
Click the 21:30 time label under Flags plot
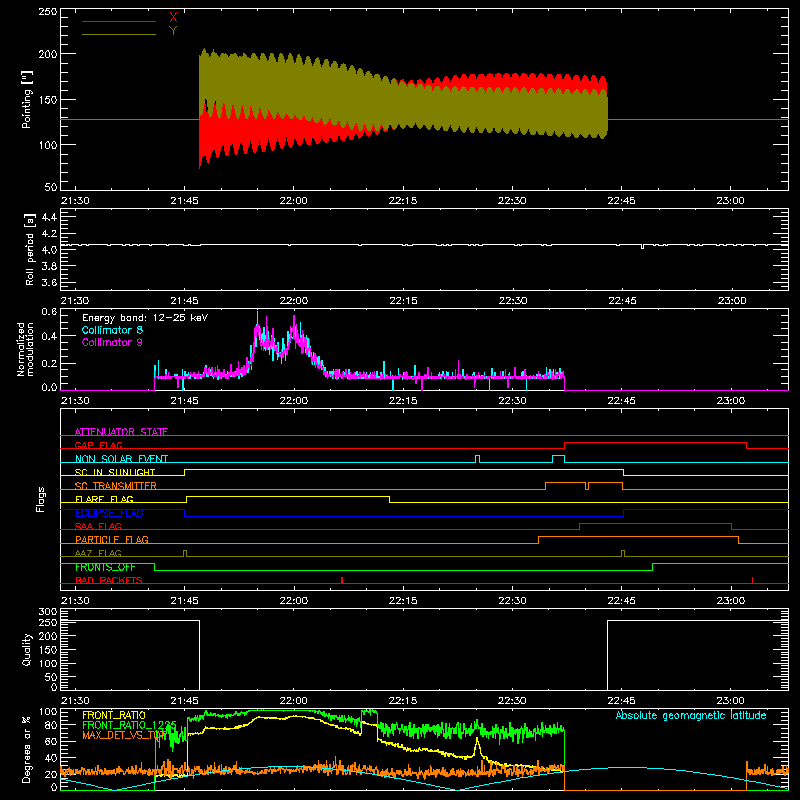coord(75,601)
